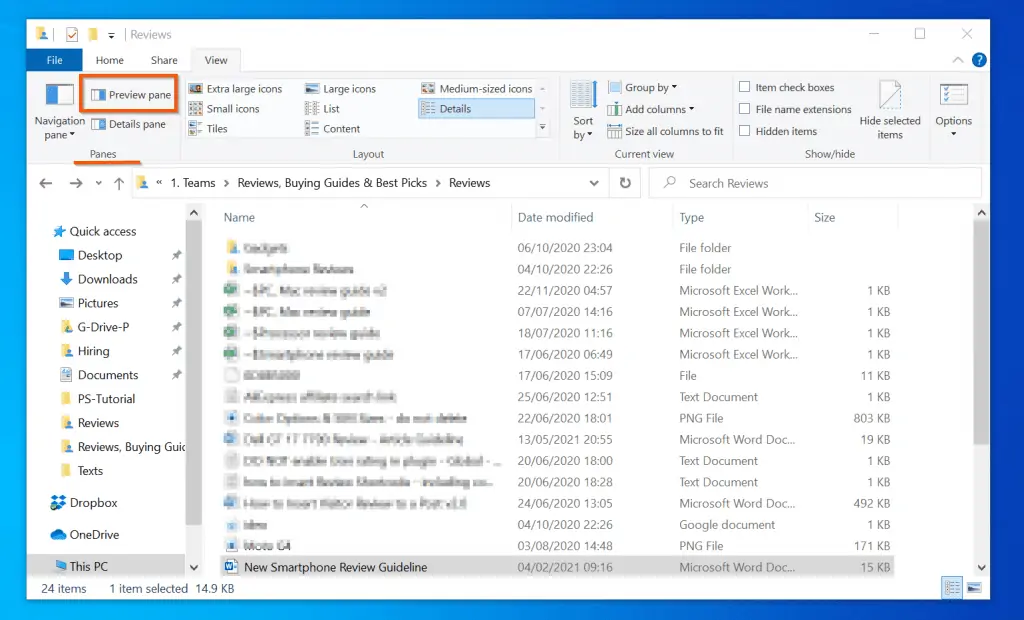Go up one folder level
Screen dimensions: 1024x620
click(119, 184)
